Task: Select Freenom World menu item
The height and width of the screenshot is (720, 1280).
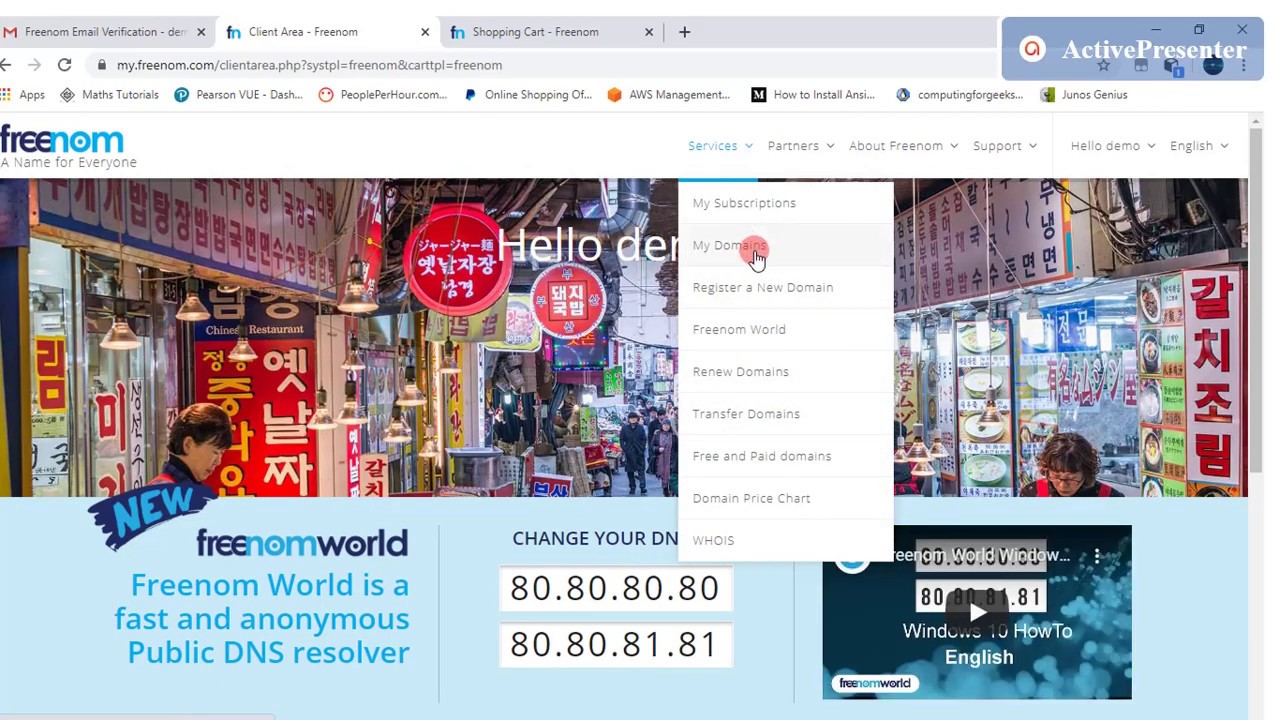Action: click(785, 329)
